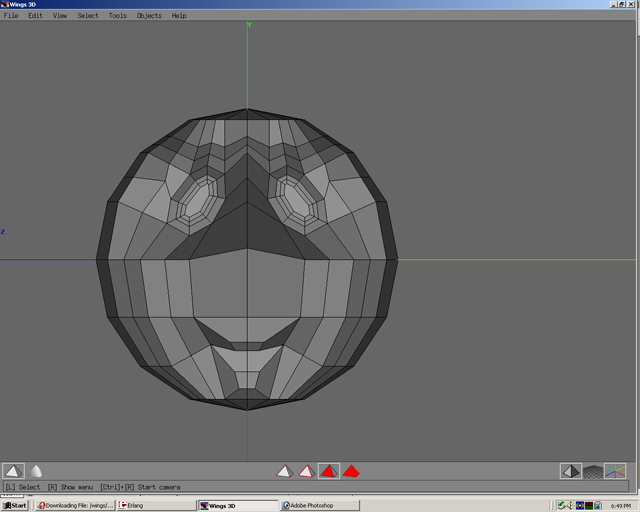Switch to body selection mode red pyramid
Image resolution: width=640 pixels, height=512 pixels.
(x=351, y=471)
